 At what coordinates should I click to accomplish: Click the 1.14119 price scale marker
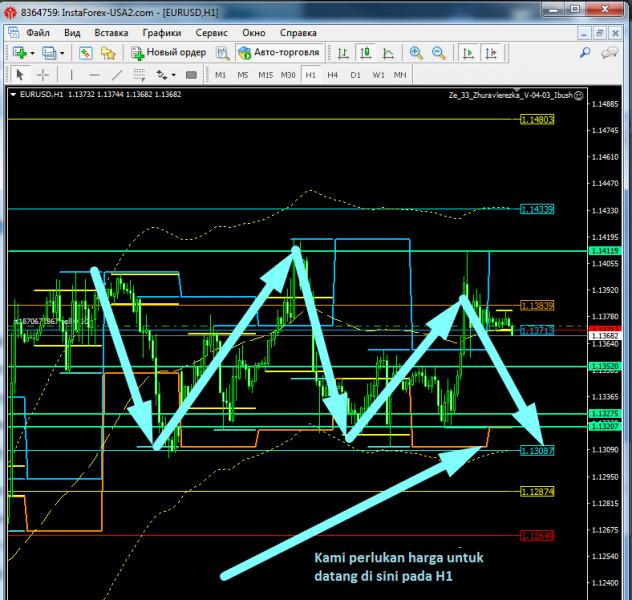pyautogui.click(x=606, y=251)
